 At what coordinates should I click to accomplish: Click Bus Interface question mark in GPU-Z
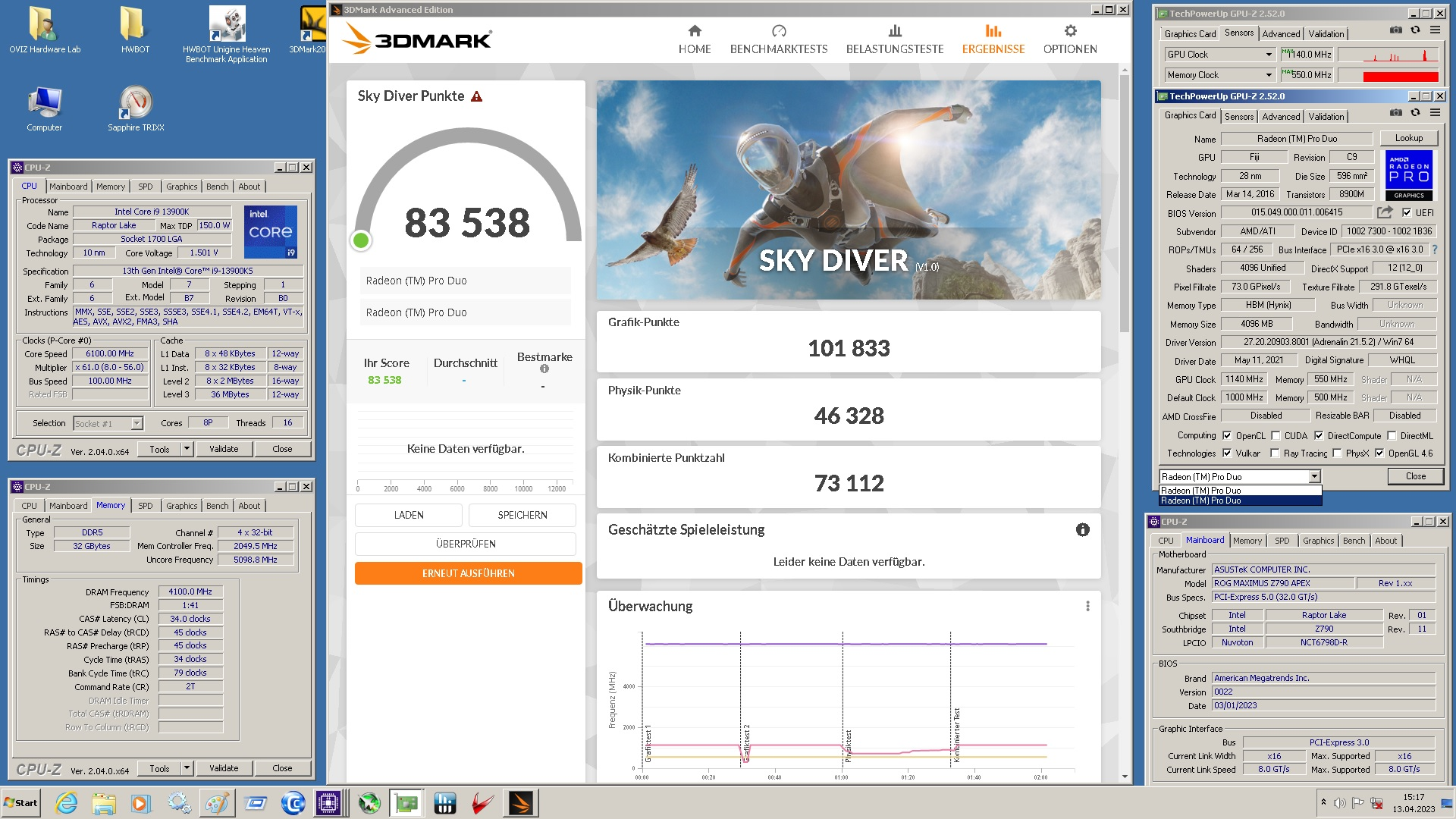pos(1434,249)
